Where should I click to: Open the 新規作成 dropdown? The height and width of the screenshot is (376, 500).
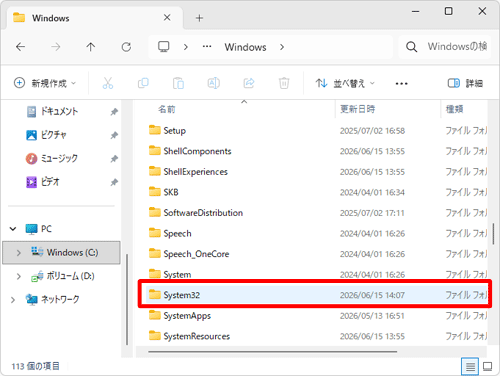coord(45,83)
